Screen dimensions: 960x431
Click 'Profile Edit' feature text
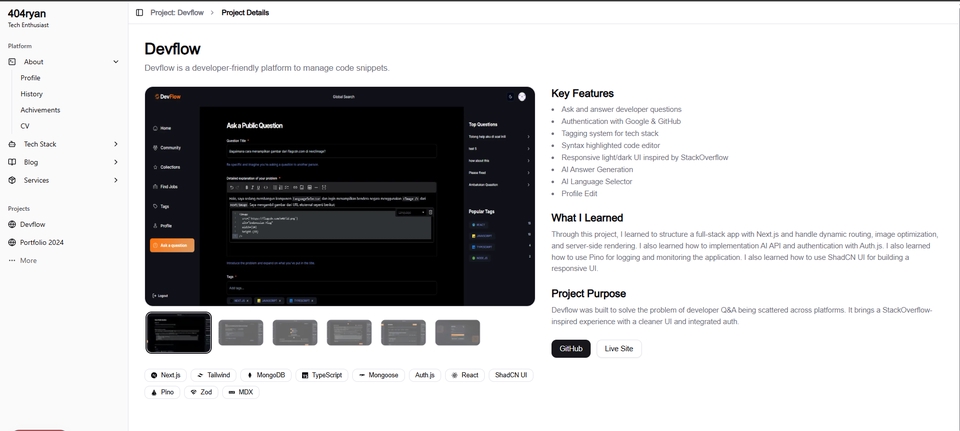[579, 193]
